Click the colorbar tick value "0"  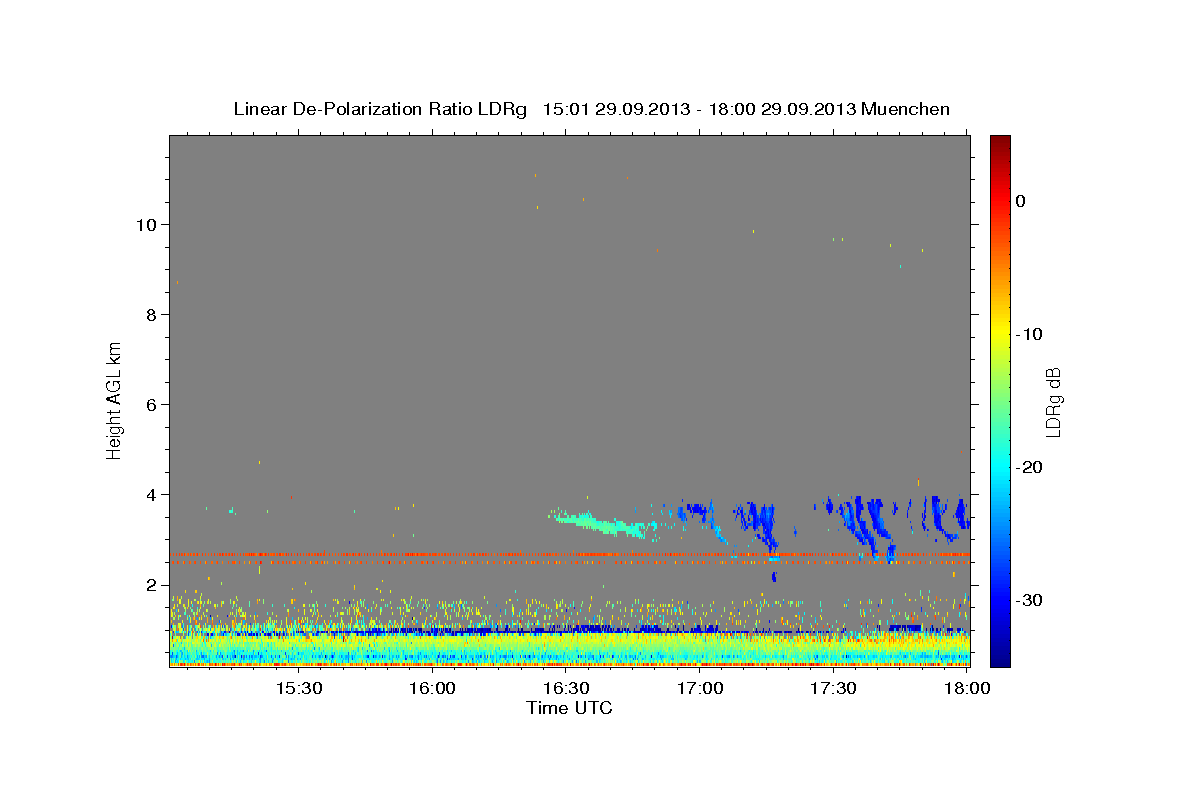click(1021, 201)
